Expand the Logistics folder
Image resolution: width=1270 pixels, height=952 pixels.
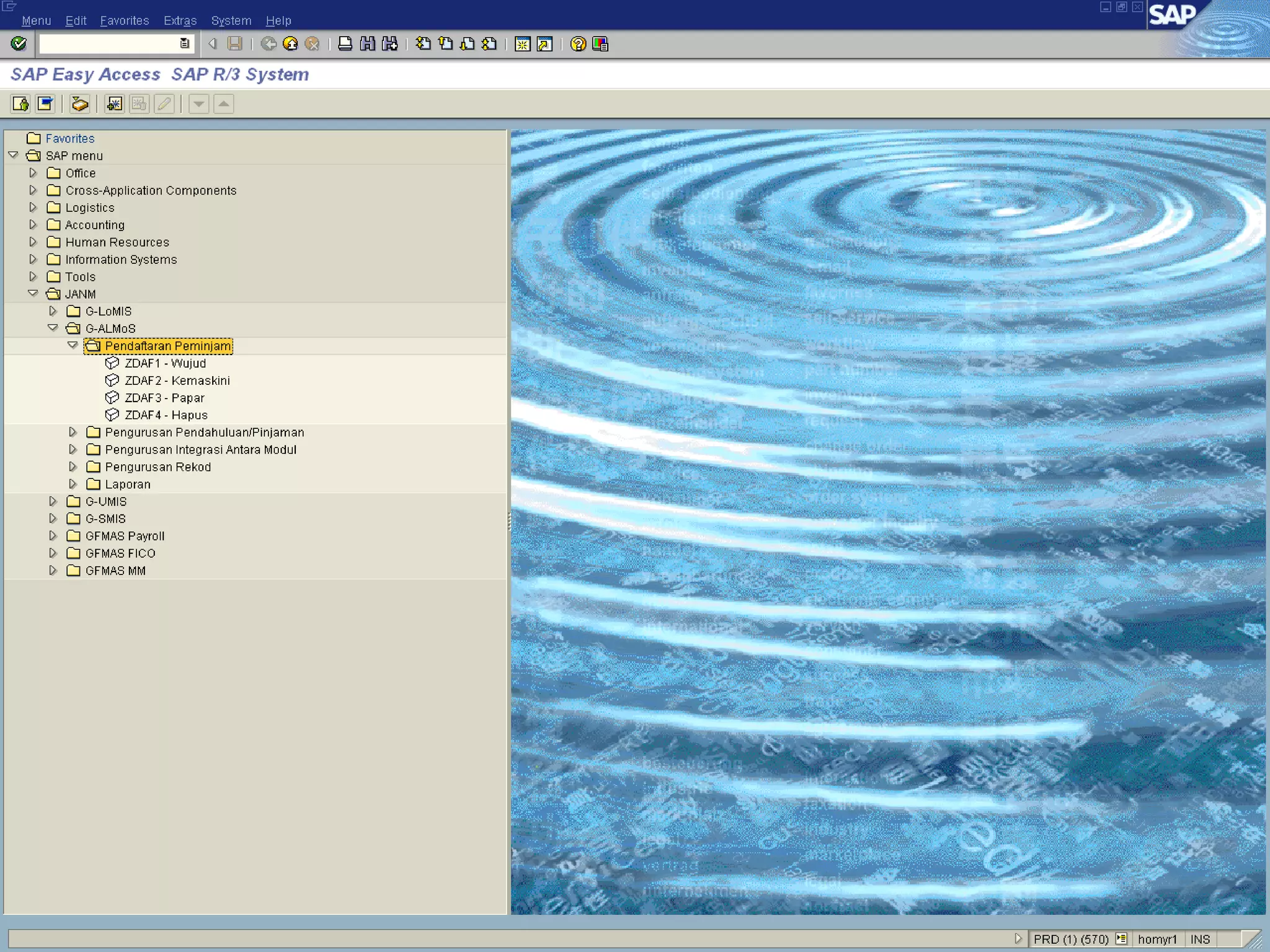pyautogui.click(x=33, y=207)
